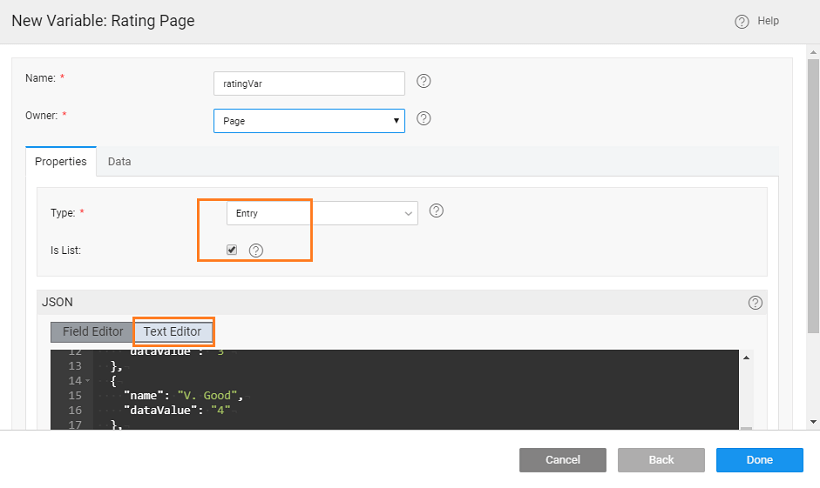Viewport: 820px width, 488px height.
Task: Click help icon next to Type dropdown
Action: click(436, 211)
